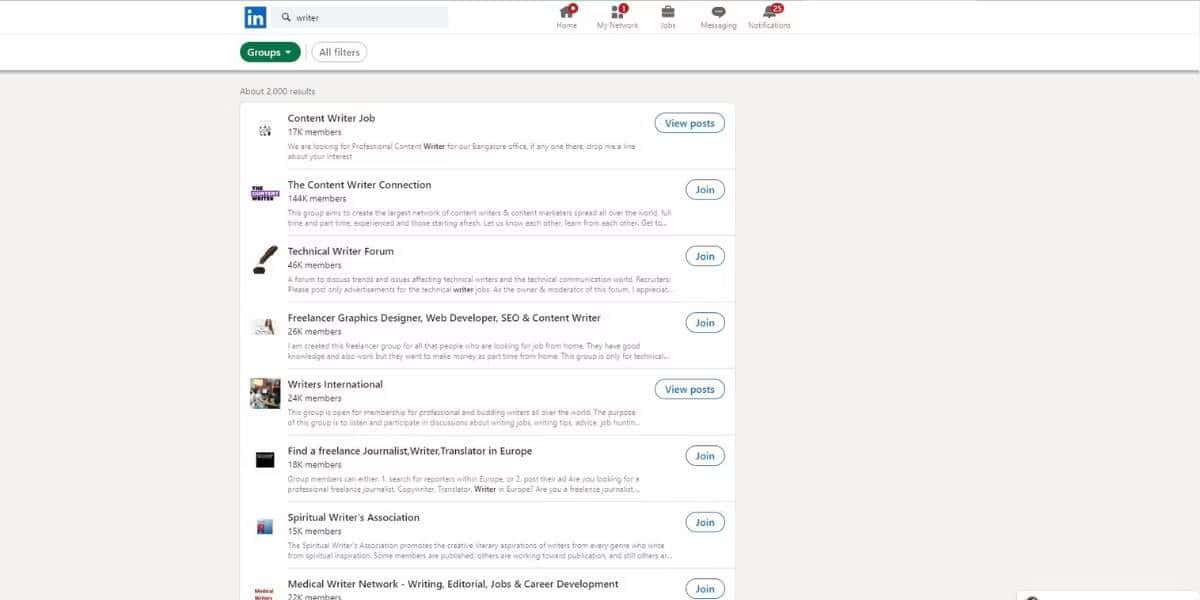Screen dimensions: 1200x600
Task: Click the 'About 2,000 results' text
Action: pyautogui.click(x=277, y=92)
